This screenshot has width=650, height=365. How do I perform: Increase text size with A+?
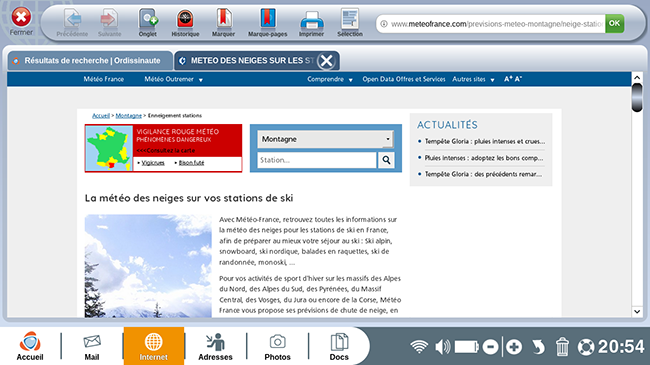(508, 79)
